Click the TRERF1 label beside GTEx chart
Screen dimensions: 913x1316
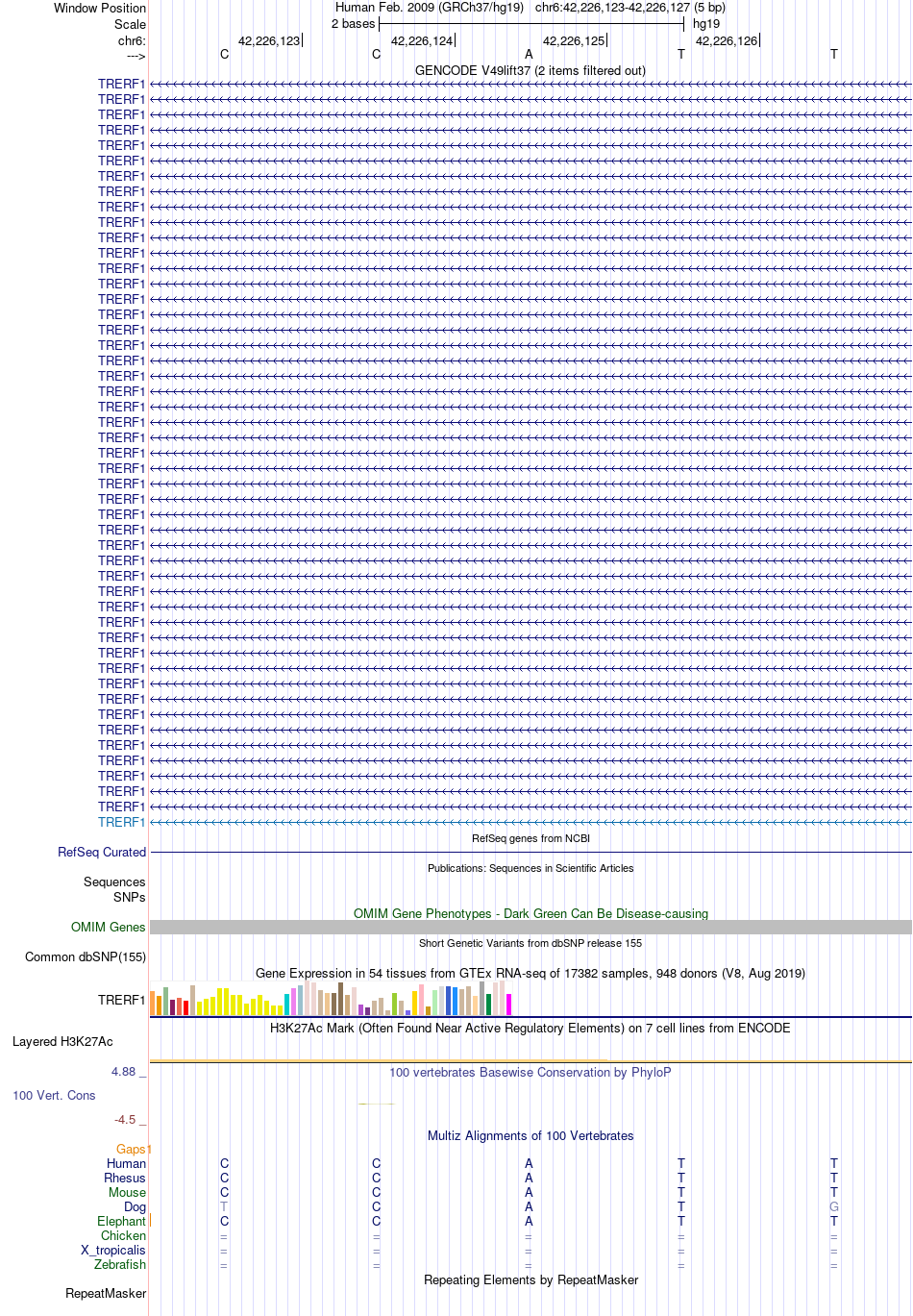click(121, 1000)
